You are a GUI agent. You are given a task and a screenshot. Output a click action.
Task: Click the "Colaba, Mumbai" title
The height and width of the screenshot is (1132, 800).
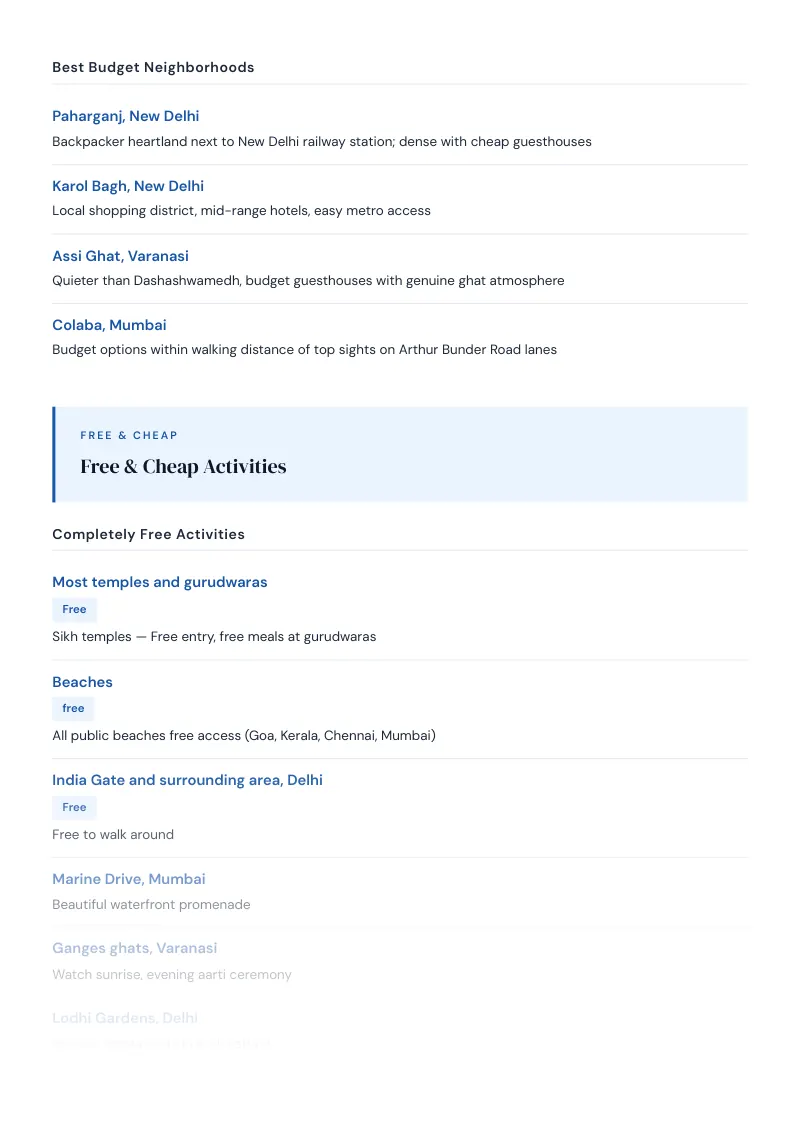point(109,326)
